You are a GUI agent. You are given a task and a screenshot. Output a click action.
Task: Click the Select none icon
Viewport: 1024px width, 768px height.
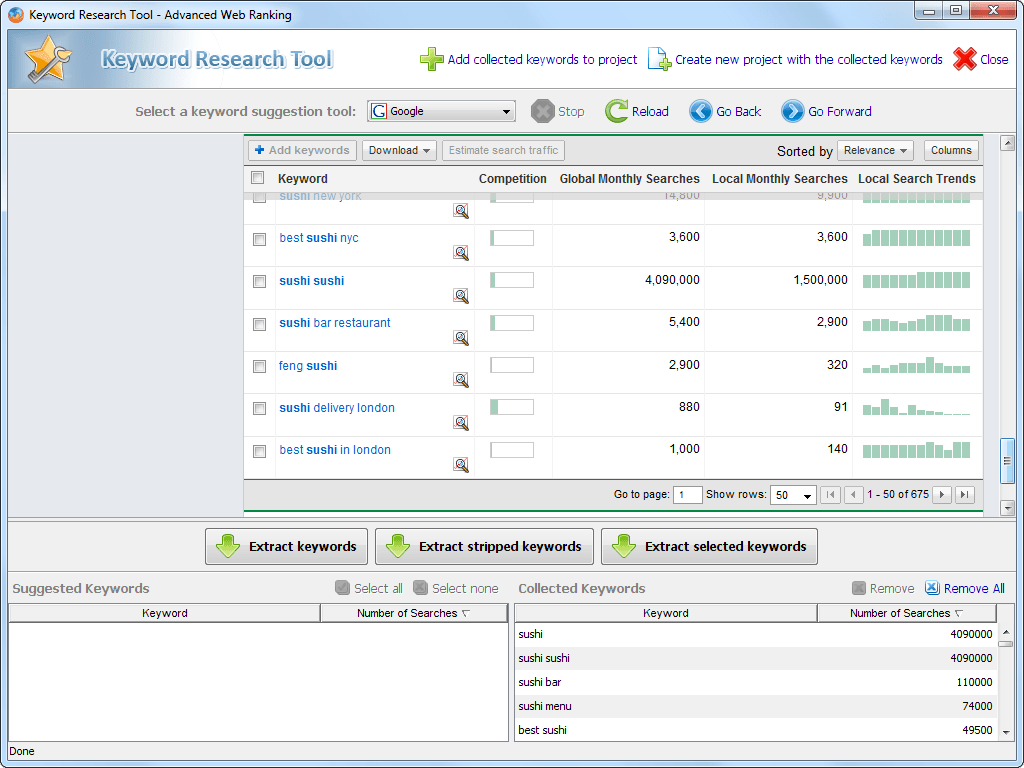[421, 588]
